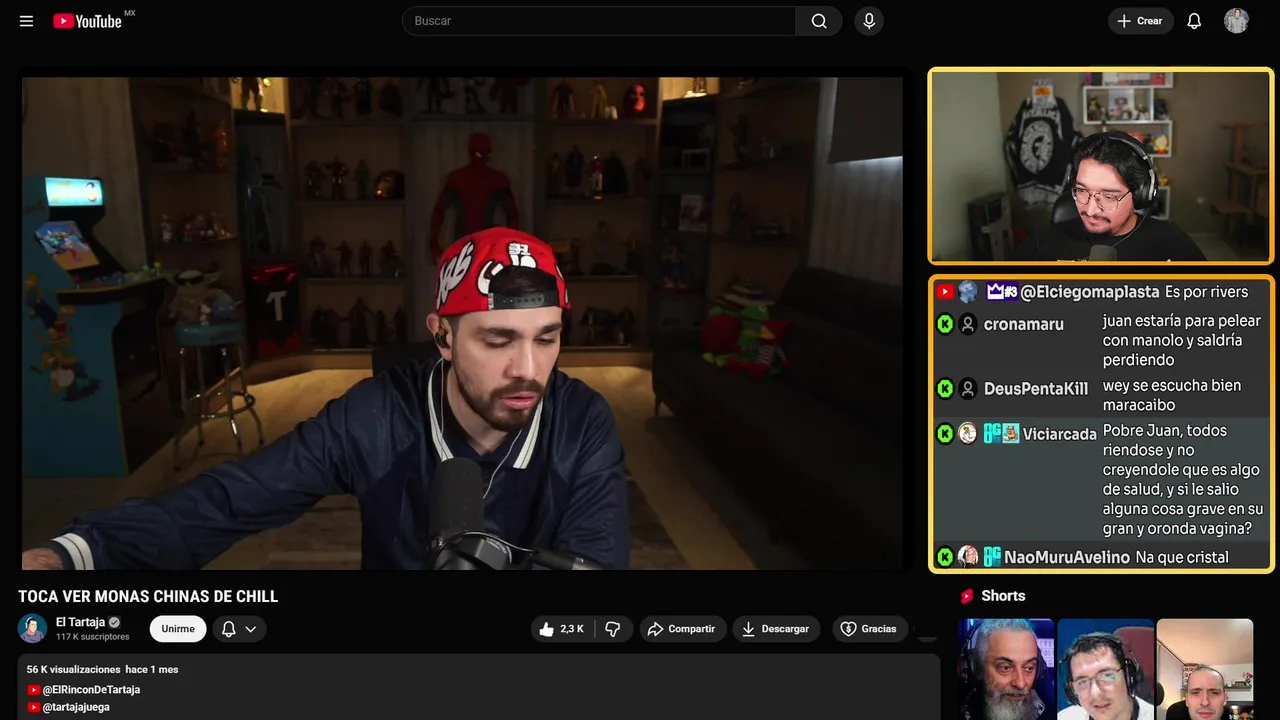Image resolution: width=1280 pixels, height=720 pixels.
Task: Click the '117 K suscriptores' text
Action: [x=93, y=637]
